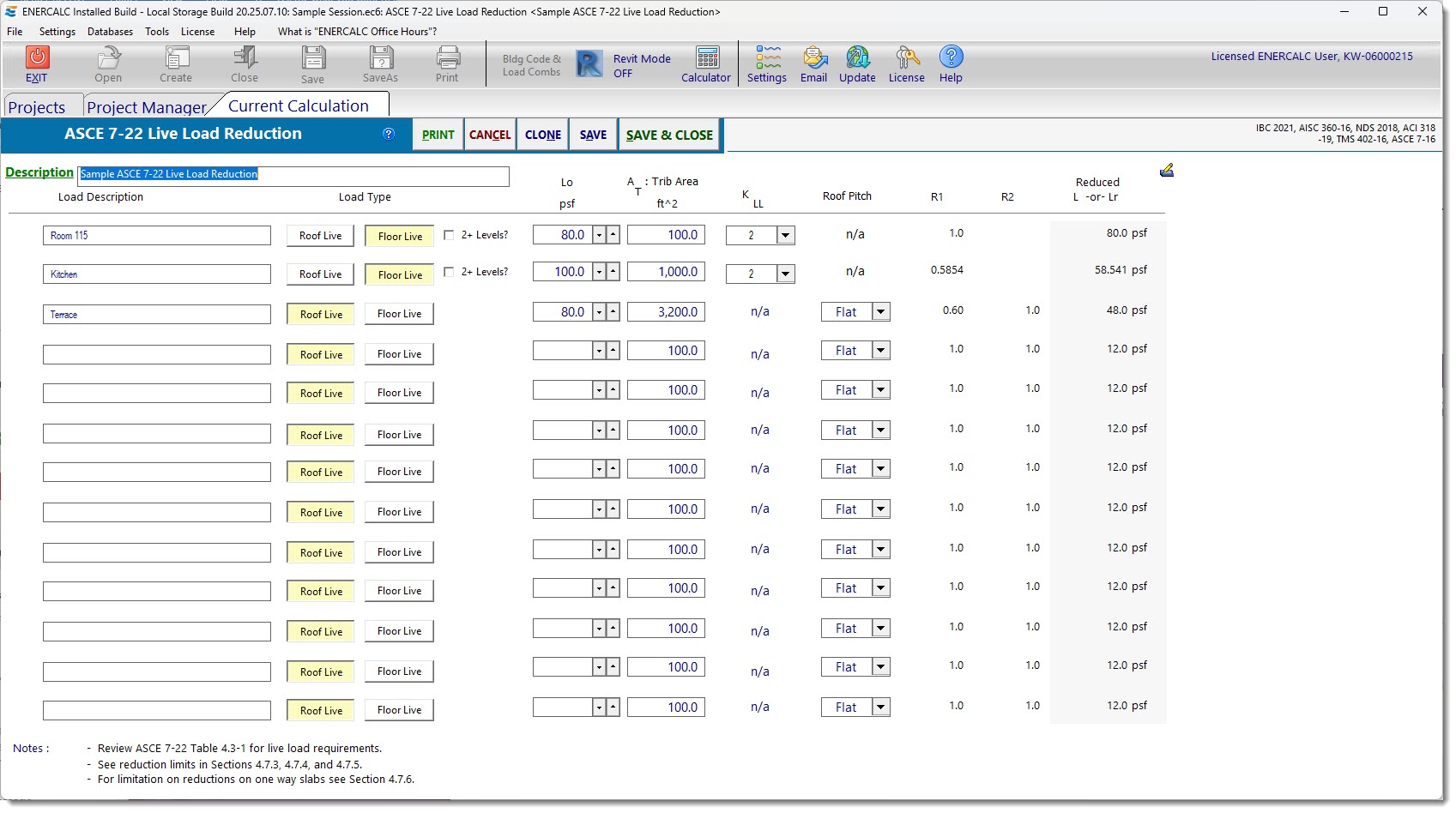The width and height of the screenshot is (1456, 813).
Task: Click the SaveAs toolbar icon
Action: tap(381, 57)
